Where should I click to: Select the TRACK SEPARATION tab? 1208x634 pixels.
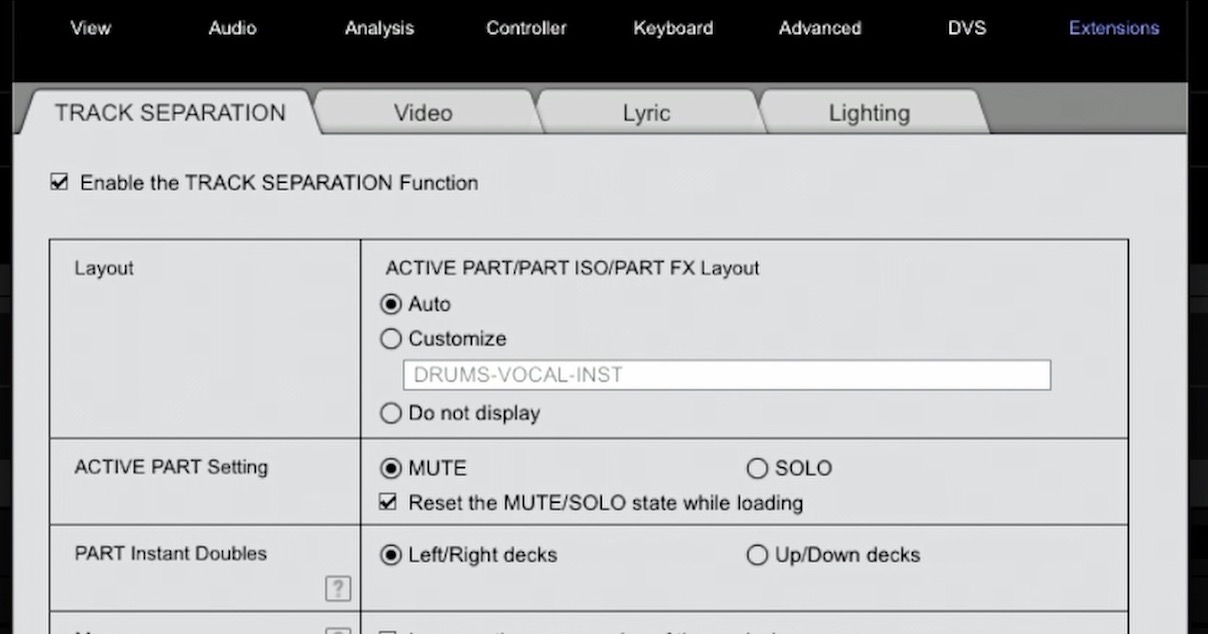pyautogui.click(x=169, y=112)
